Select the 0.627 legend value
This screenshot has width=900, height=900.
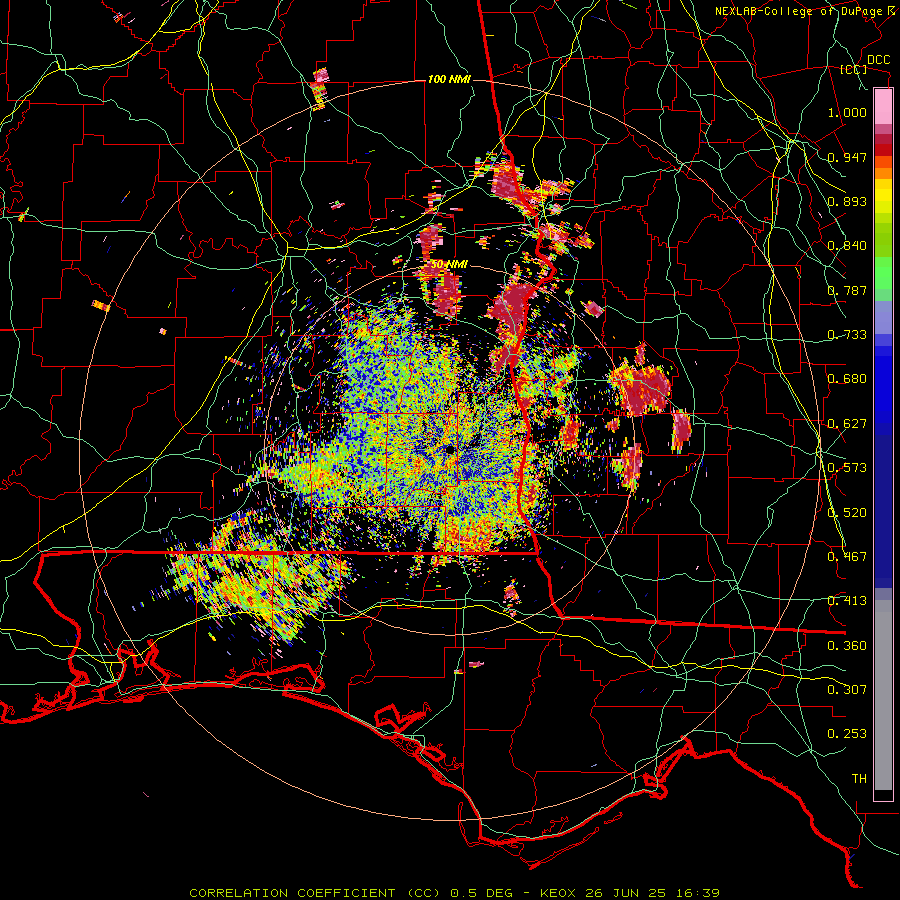pyautogui.click(x=847, y=424)
